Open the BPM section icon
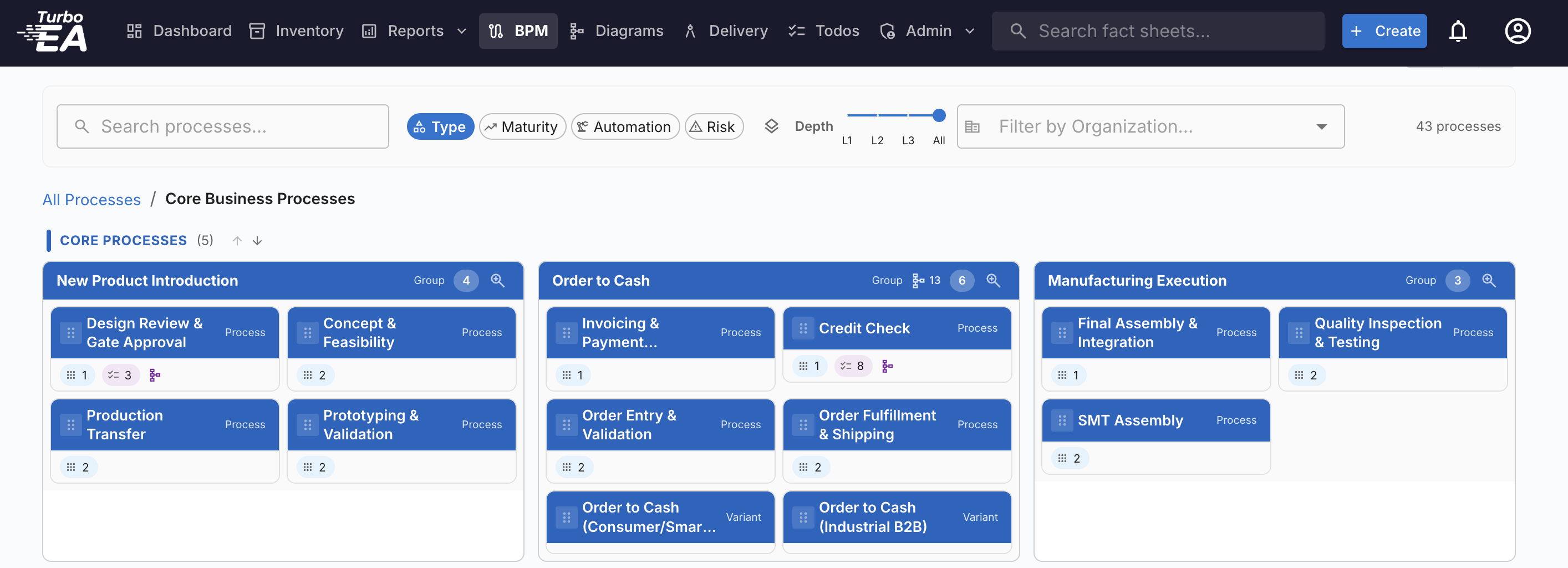This screenshot has width=1568, height=568. pyautogui.click(x=496, y=31)
